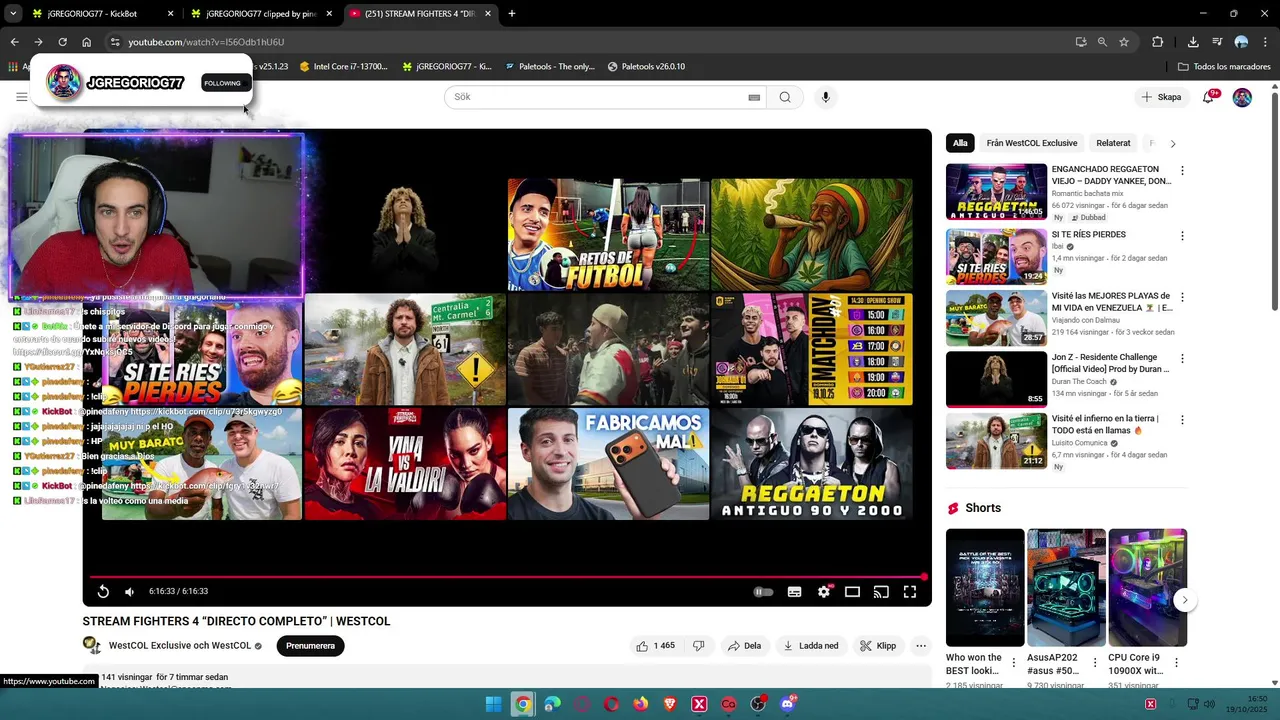This screenshot has height=720, width=1280.
Task: Open Chrome downloads
Action: (x=1193, y=42)
